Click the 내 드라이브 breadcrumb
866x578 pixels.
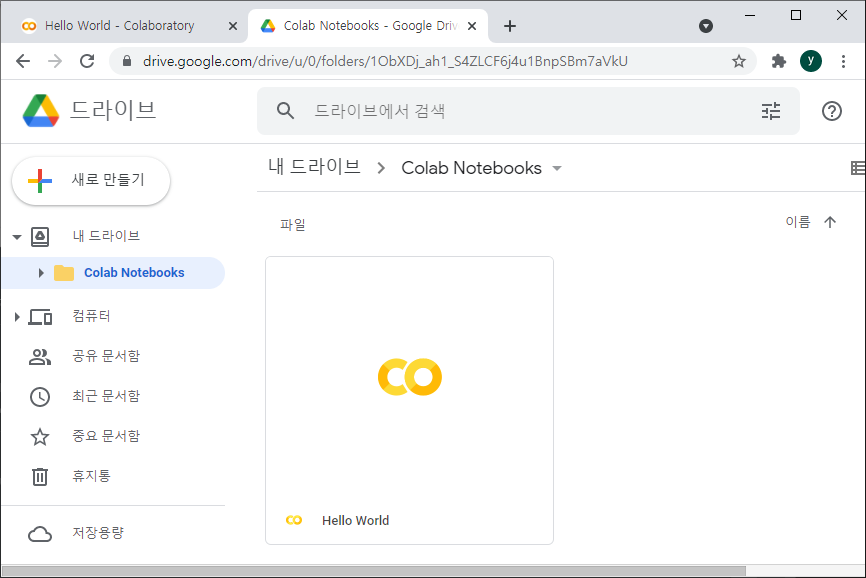click(314, 167)
